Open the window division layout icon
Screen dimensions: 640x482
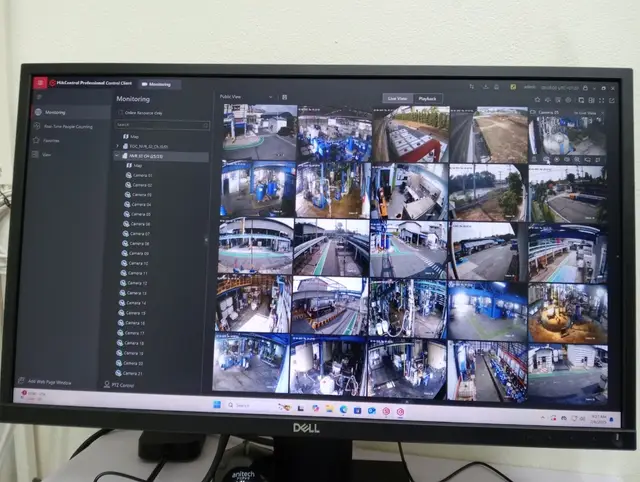591,100
